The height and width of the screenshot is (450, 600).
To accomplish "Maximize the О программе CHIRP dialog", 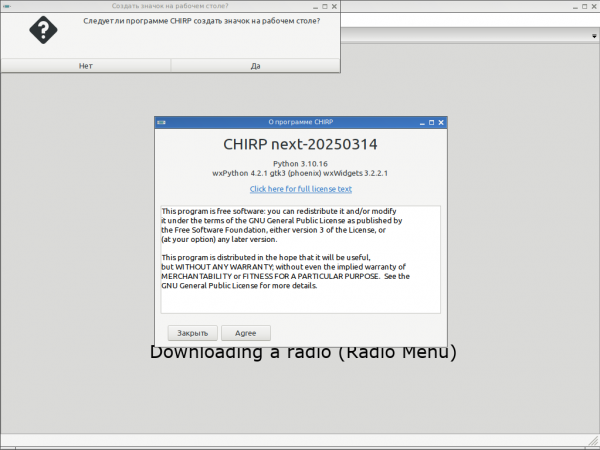I will (x=431, y=122).
